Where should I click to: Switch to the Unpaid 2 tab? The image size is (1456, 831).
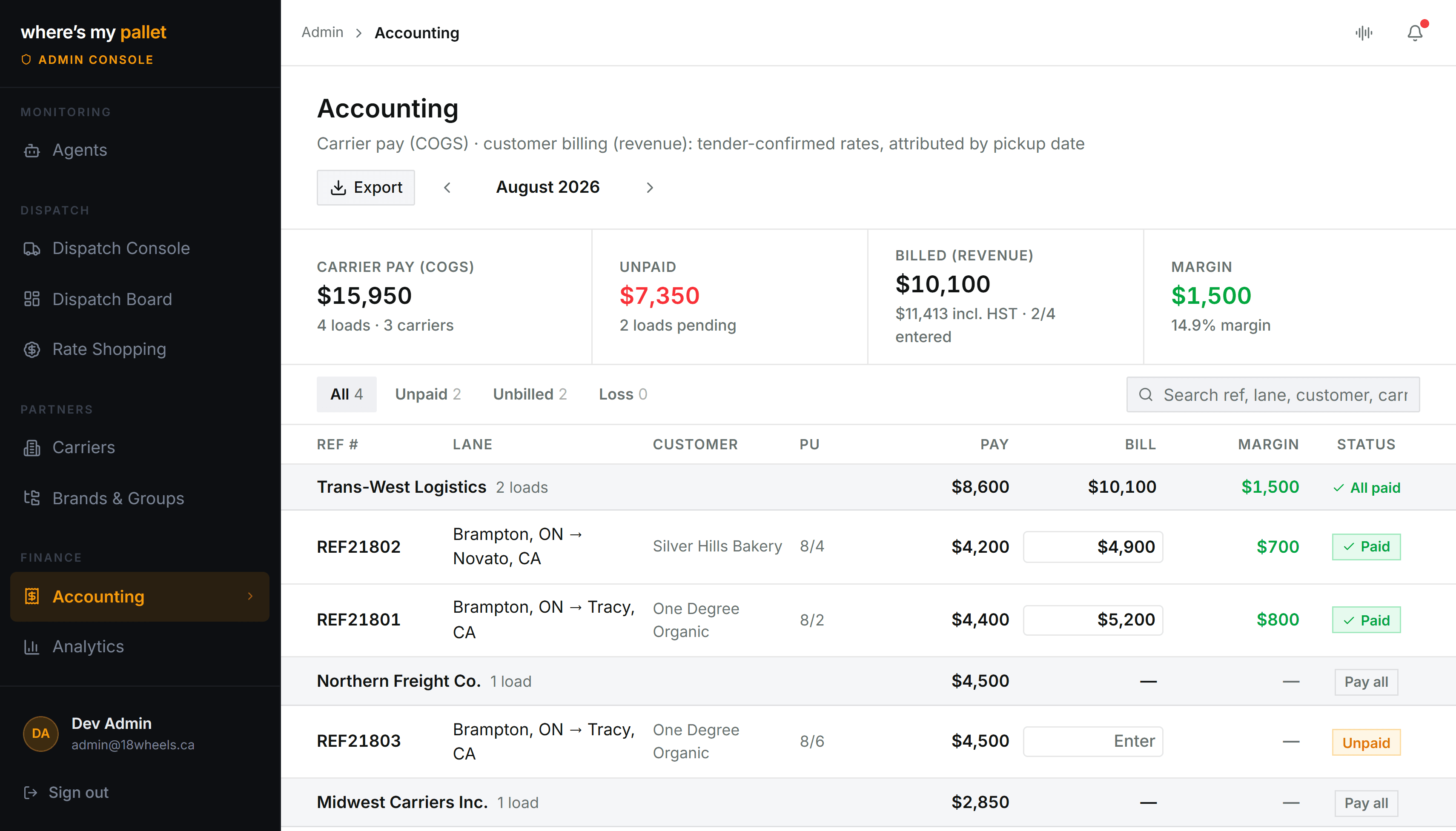(428, 394)
